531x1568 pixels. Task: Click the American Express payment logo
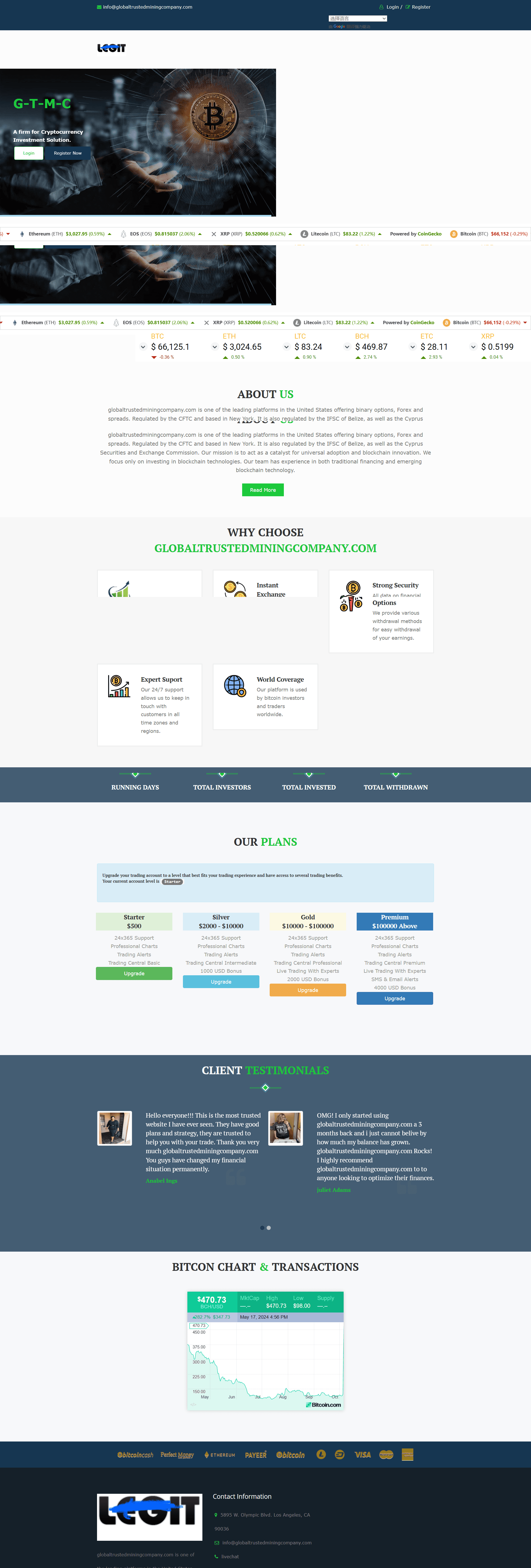pos(407,1455)
